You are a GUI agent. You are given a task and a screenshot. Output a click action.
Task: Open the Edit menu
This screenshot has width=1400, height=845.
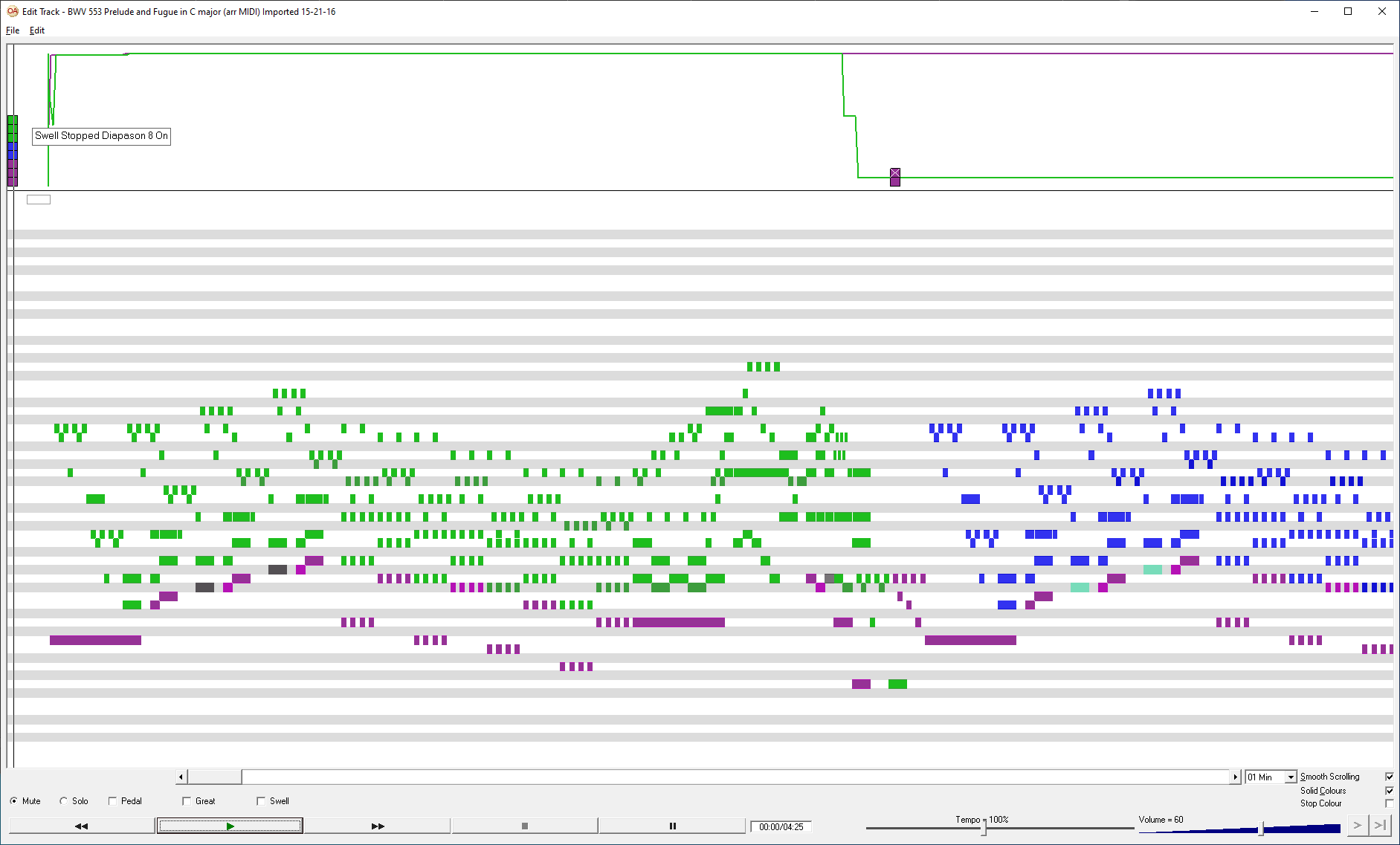tap(36, 30)
